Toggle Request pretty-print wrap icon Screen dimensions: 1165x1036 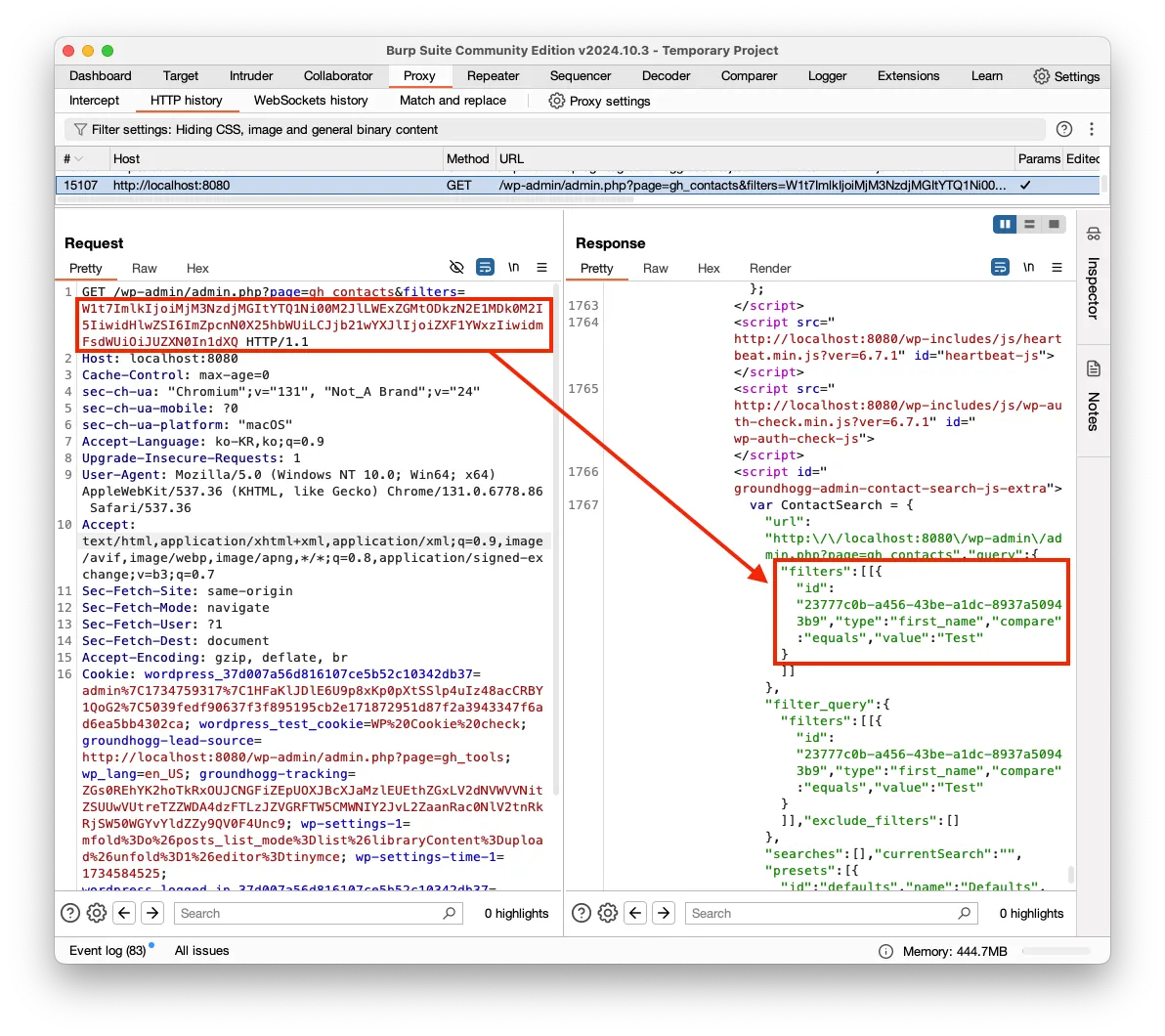click(x=485, y=268)
